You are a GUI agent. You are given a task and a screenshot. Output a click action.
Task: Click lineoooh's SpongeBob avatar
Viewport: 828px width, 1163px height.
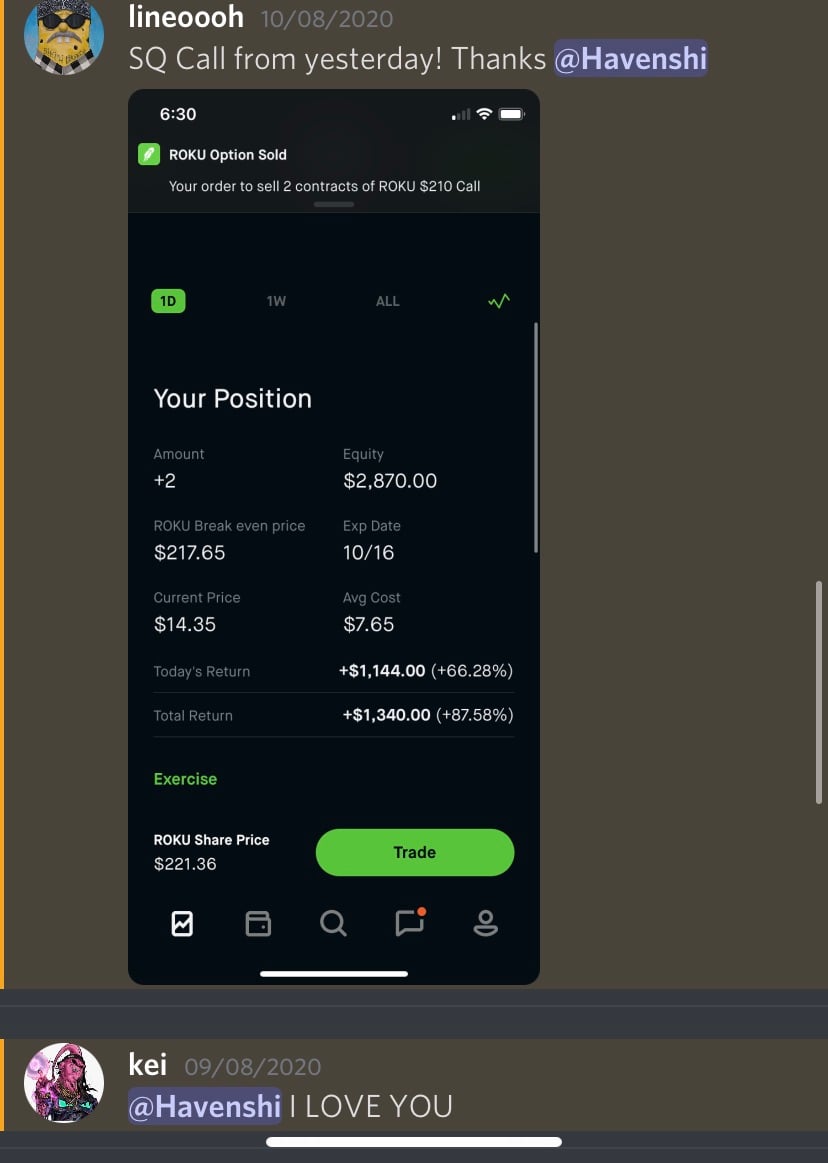64,37
